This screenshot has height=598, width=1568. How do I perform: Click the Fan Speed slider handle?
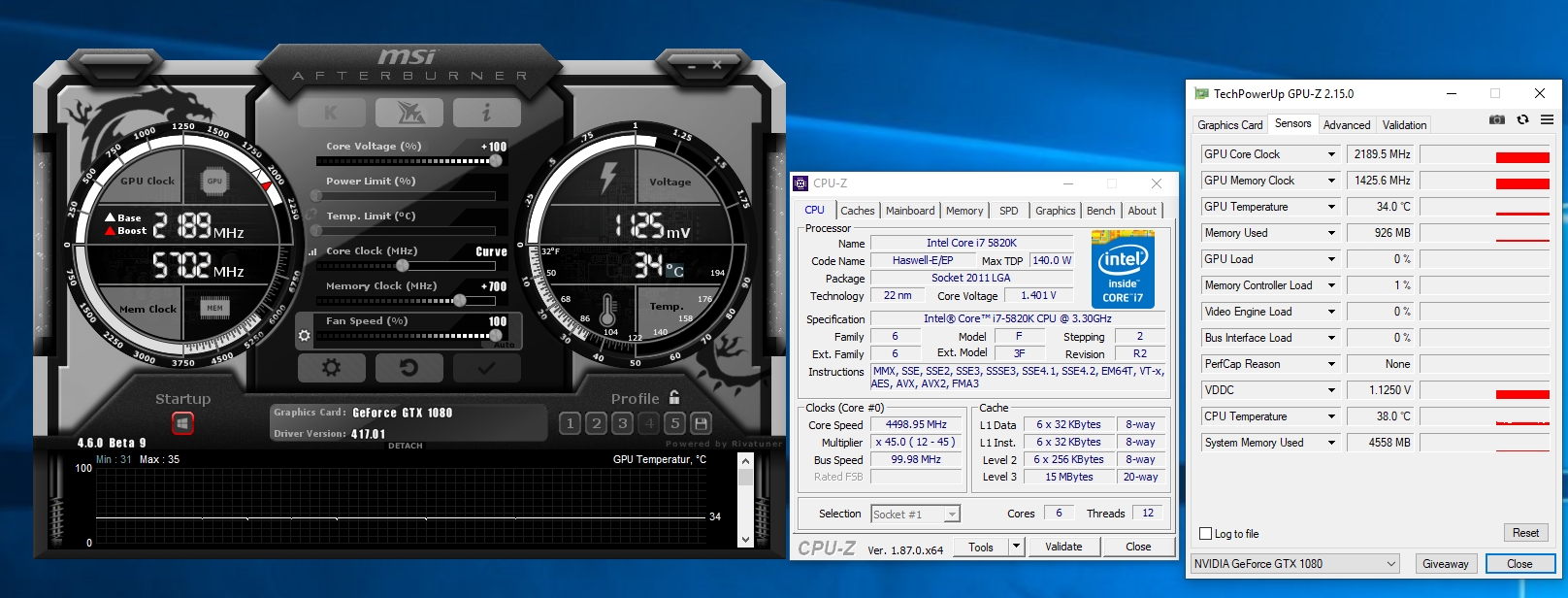coord(497,336)
